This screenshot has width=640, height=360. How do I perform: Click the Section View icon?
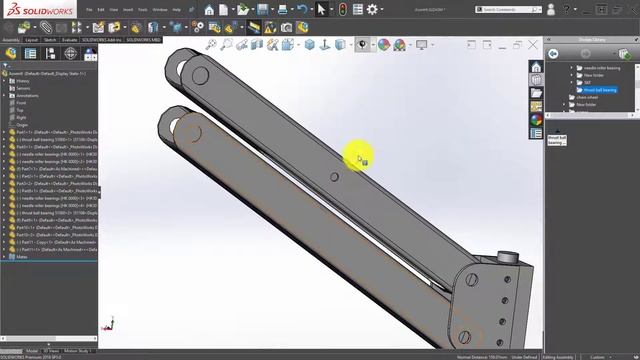pyautogui.click(x=257, y=44)
